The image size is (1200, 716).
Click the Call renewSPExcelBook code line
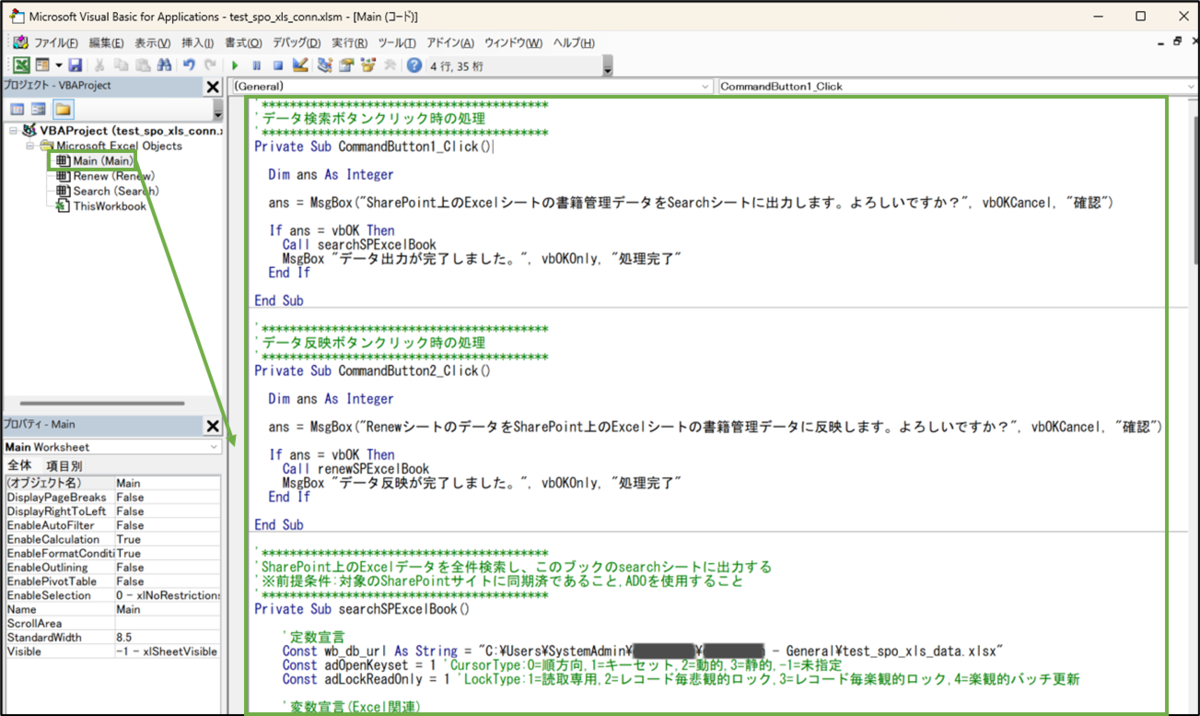pyautogui.click(x=356, y=469)
